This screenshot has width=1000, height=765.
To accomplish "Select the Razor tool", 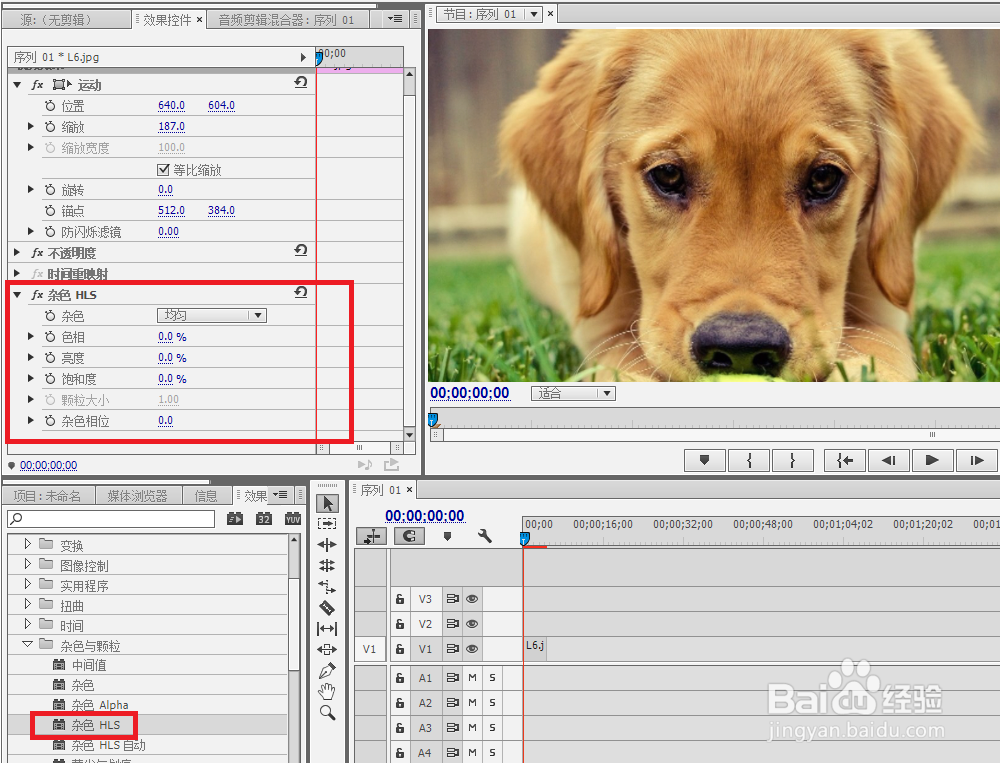I will click(327, 608).
